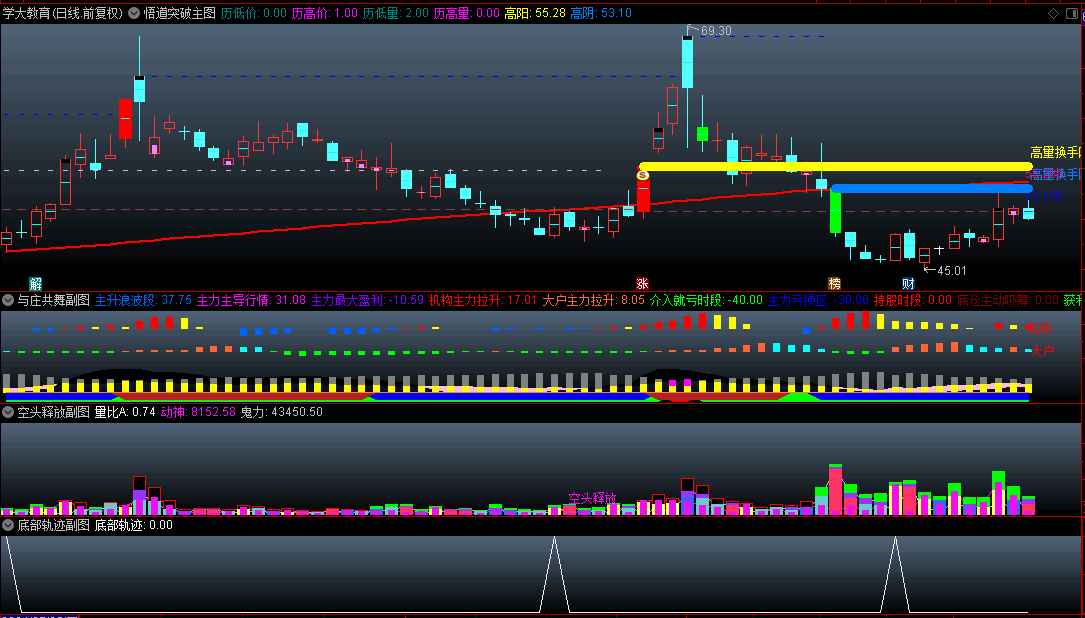
Task: Click the 历高量: 0.00 value
Action: click(x=467, y=13)
